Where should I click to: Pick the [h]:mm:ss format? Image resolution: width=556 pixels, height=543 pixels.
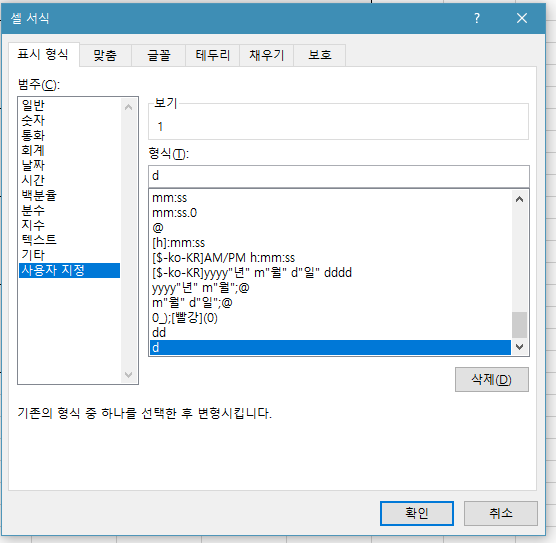point(330,243)
